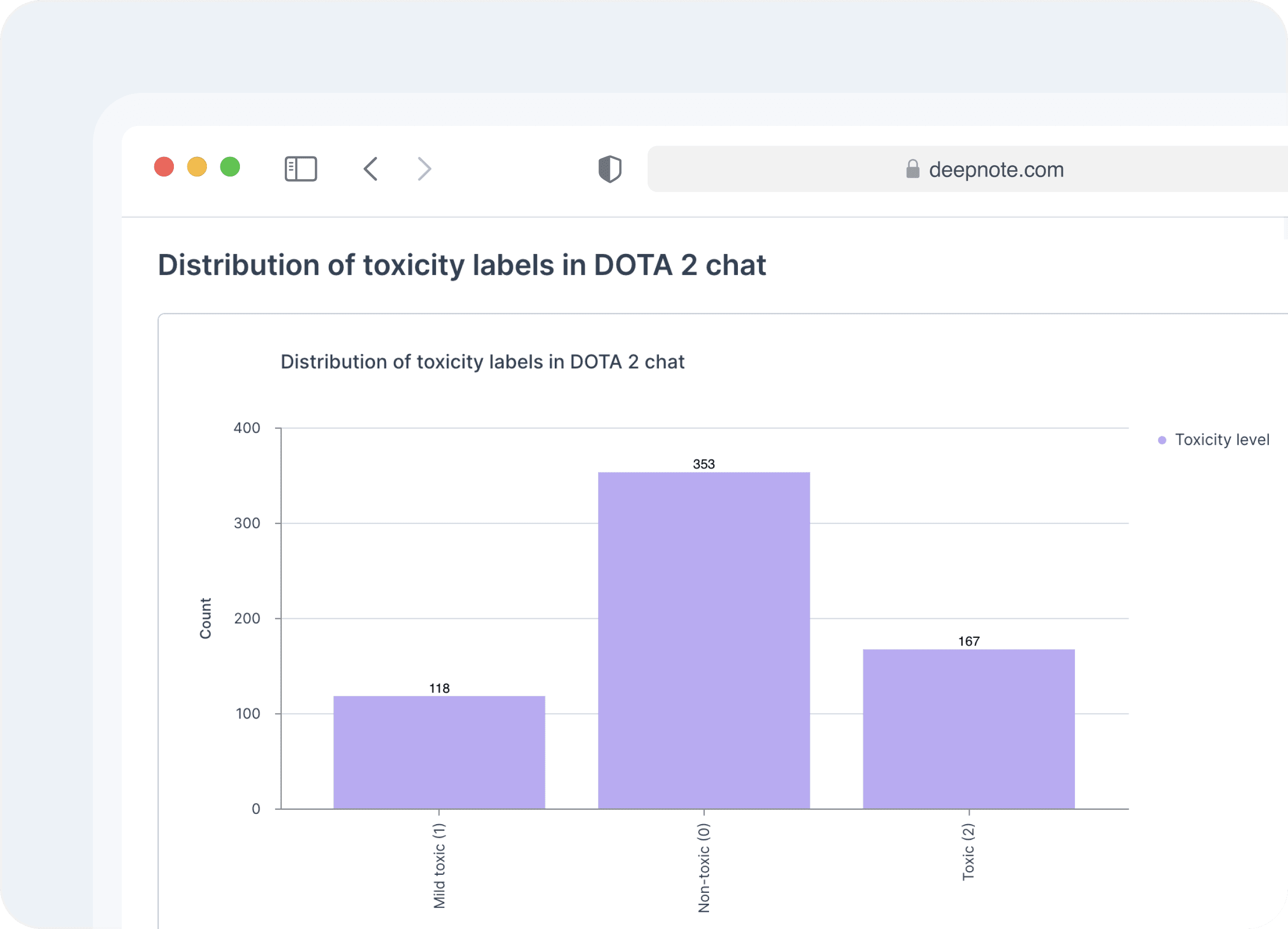The width and height of the screenshot is (1288, 929).
Task: Click the chart title inside the plot
Action: (482, 362)
